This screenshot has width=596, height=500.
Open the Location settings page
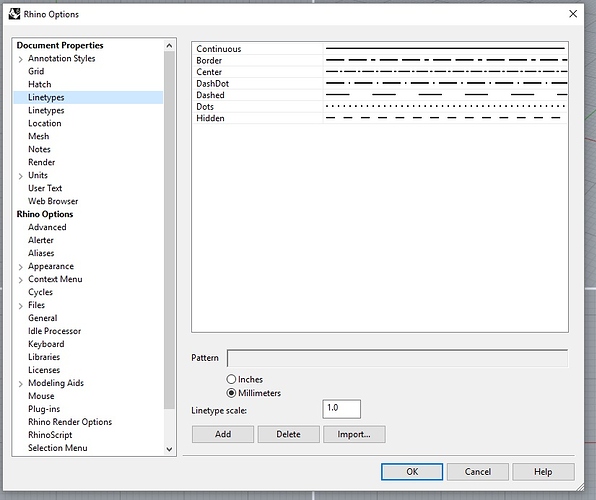pos(44,123)
